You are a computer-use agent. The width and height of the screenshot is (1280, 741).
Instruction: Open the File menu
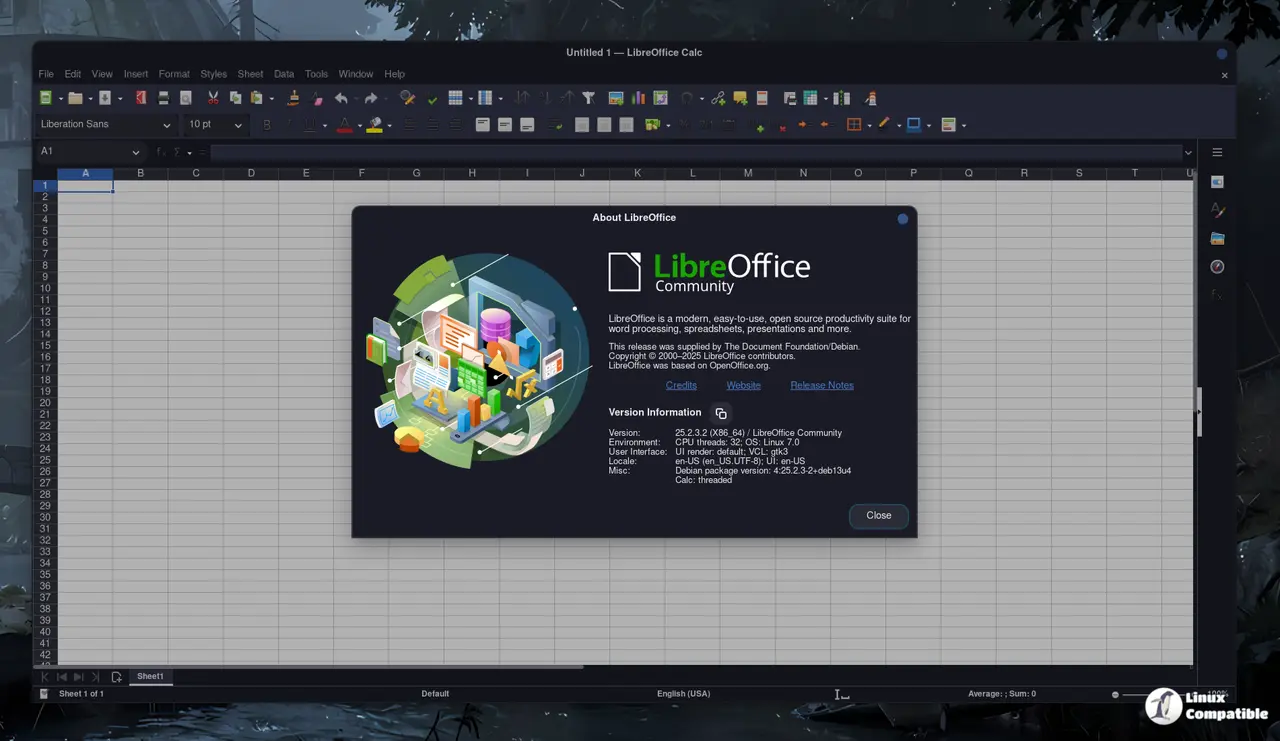tap(46, 74)
